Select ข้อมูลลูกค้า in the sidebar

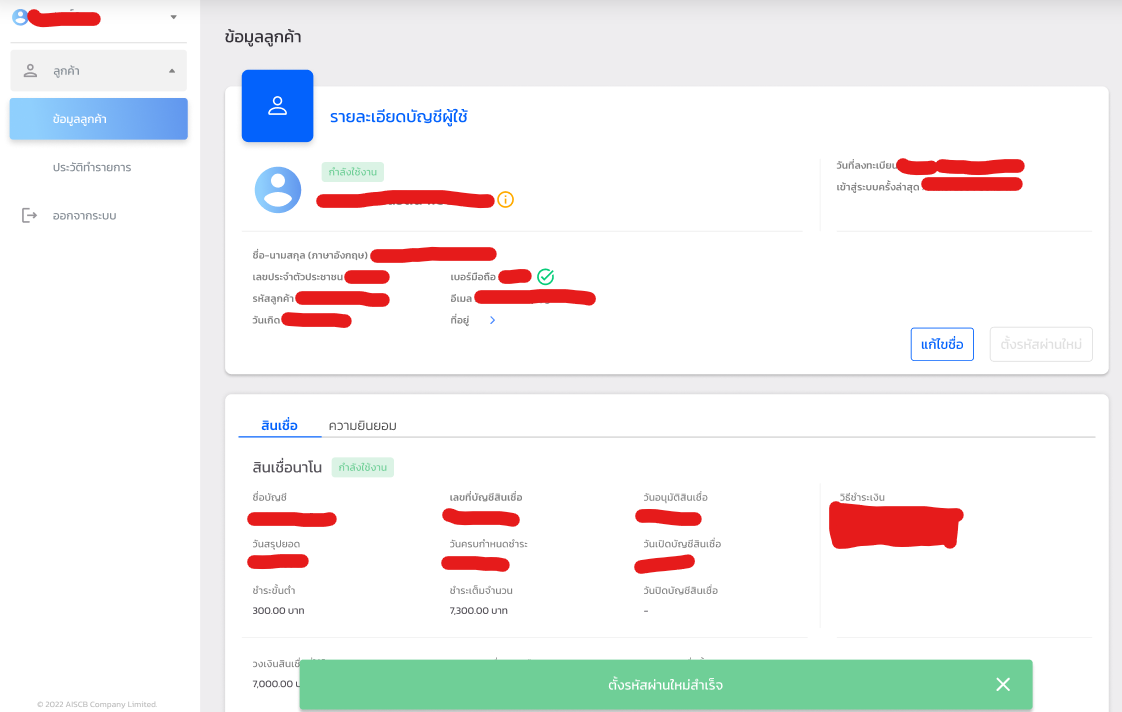(x=99, y=119)
